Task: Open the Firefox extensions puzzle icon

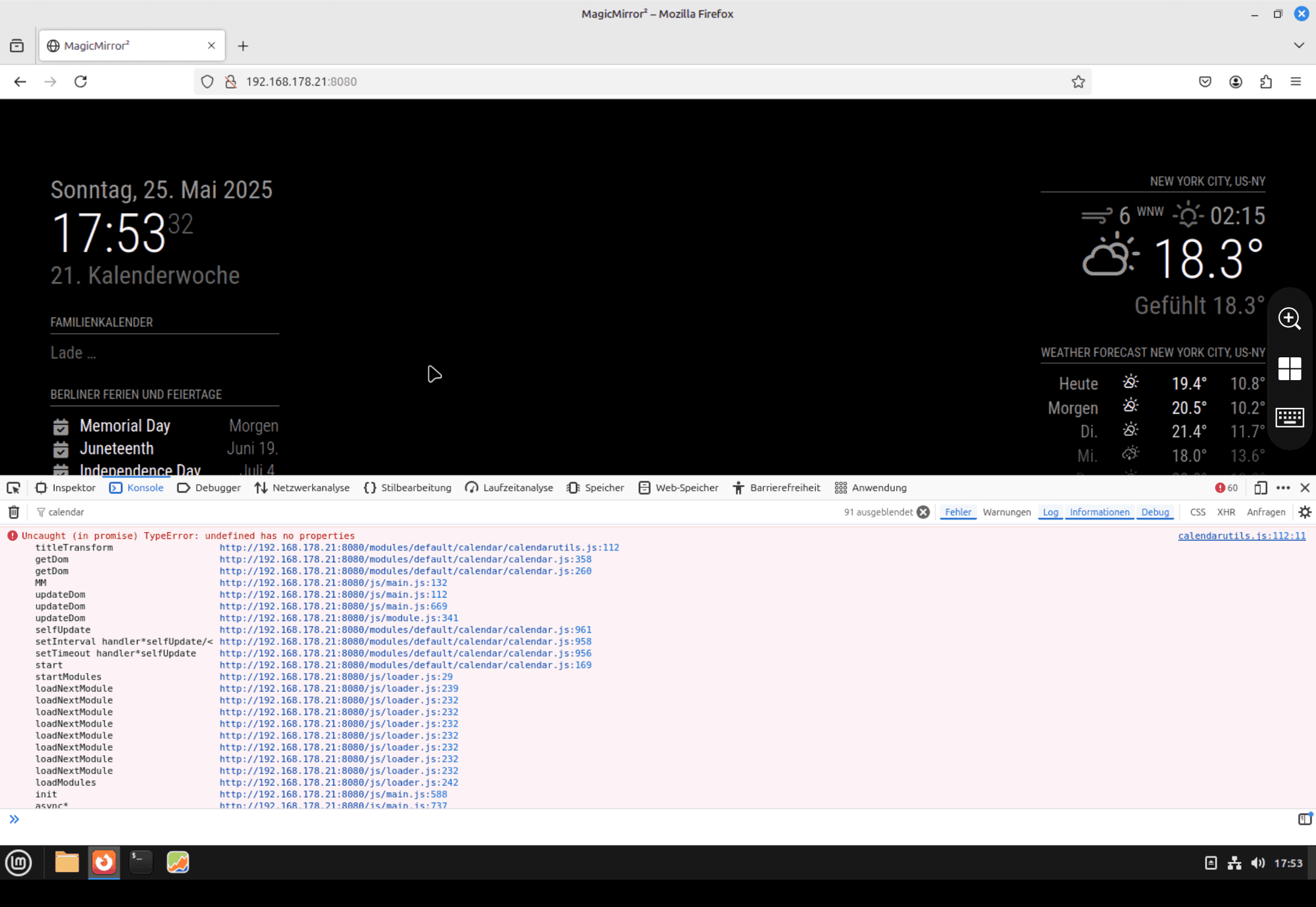Action: click(1265, 82)
